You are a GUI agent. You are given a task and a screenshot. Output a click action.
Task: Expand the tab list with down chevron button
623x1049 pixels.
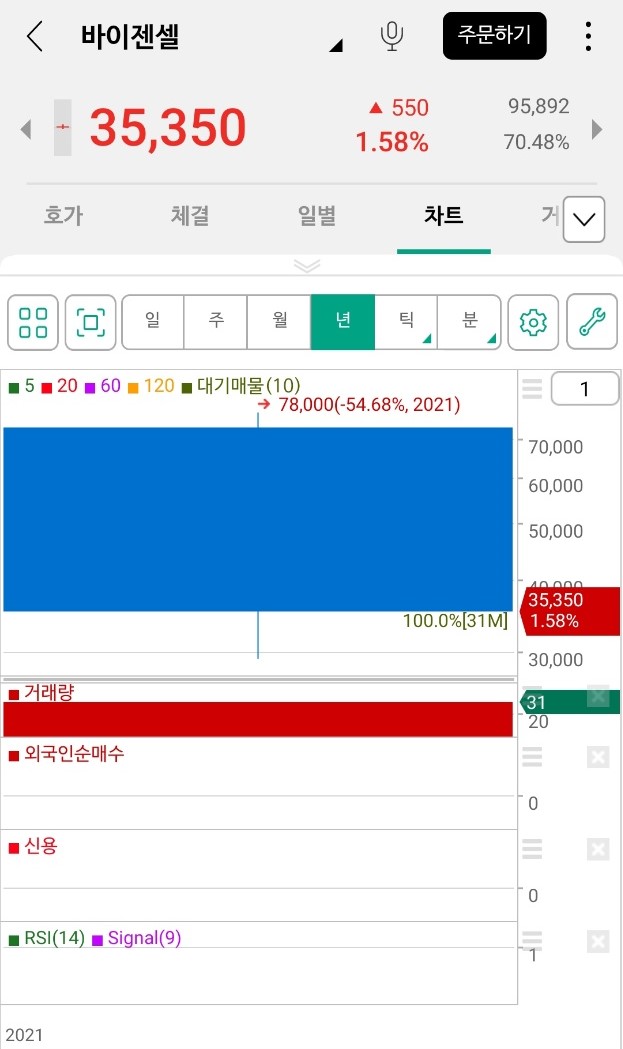point(584,219)
